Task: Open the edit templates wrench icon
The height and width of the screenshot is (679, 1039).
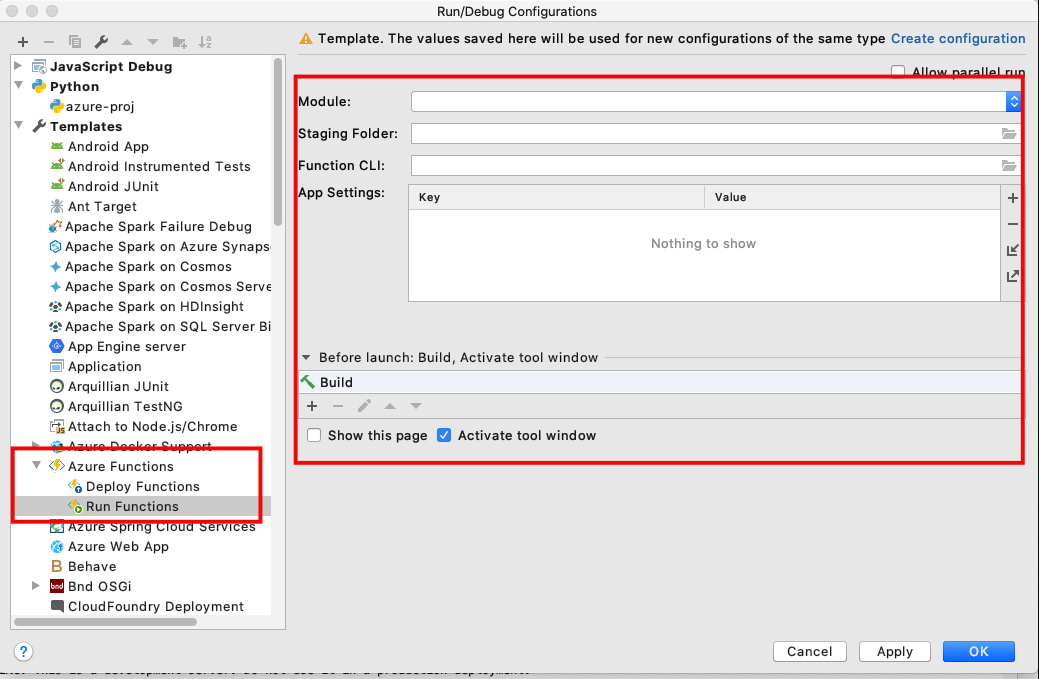Action: tap(102, 42)
